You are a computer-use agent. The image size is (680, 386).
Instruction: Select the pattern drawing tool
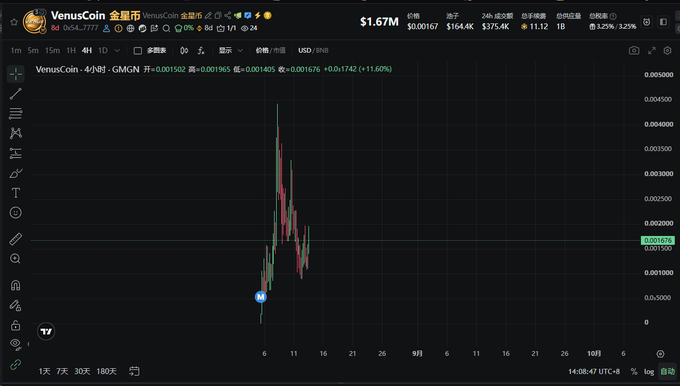point(16,133)
